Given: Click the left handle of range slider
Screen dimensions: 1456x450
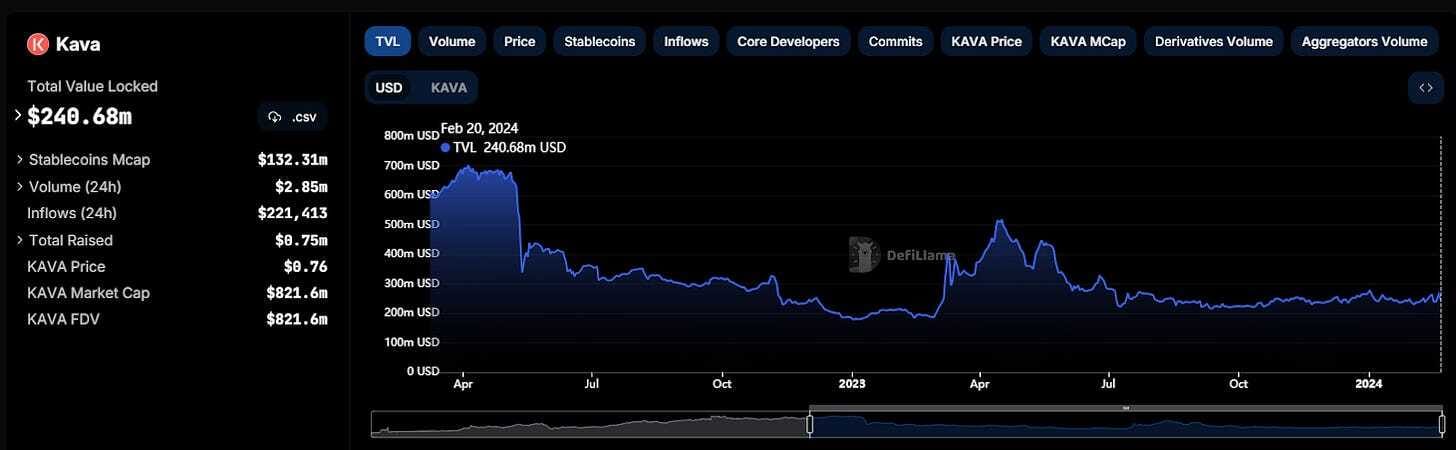Looking at the screenshot, I should (810, 424).
